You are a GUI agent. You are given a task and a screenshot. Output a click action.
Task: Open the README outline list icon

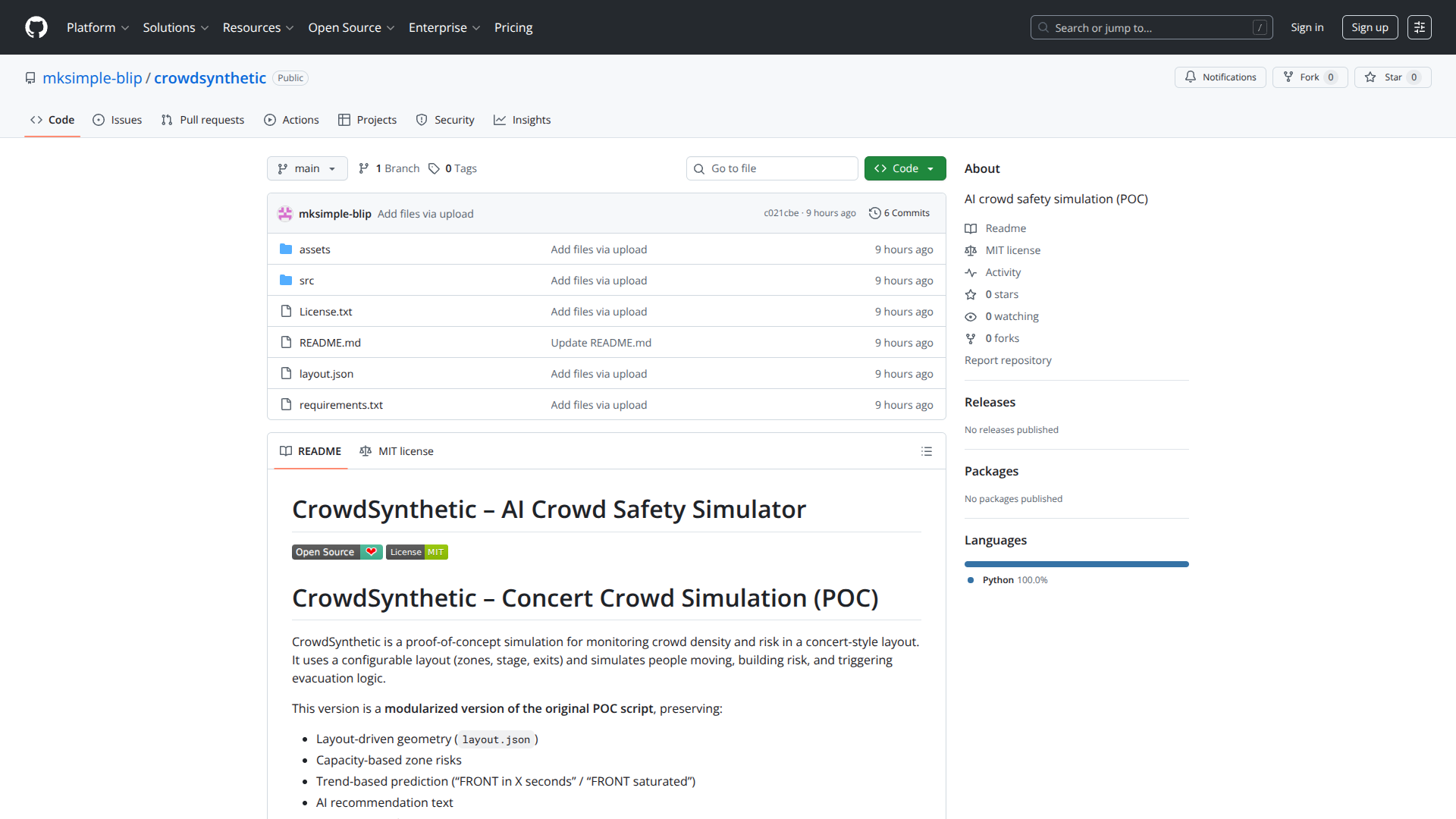[926, 451]
